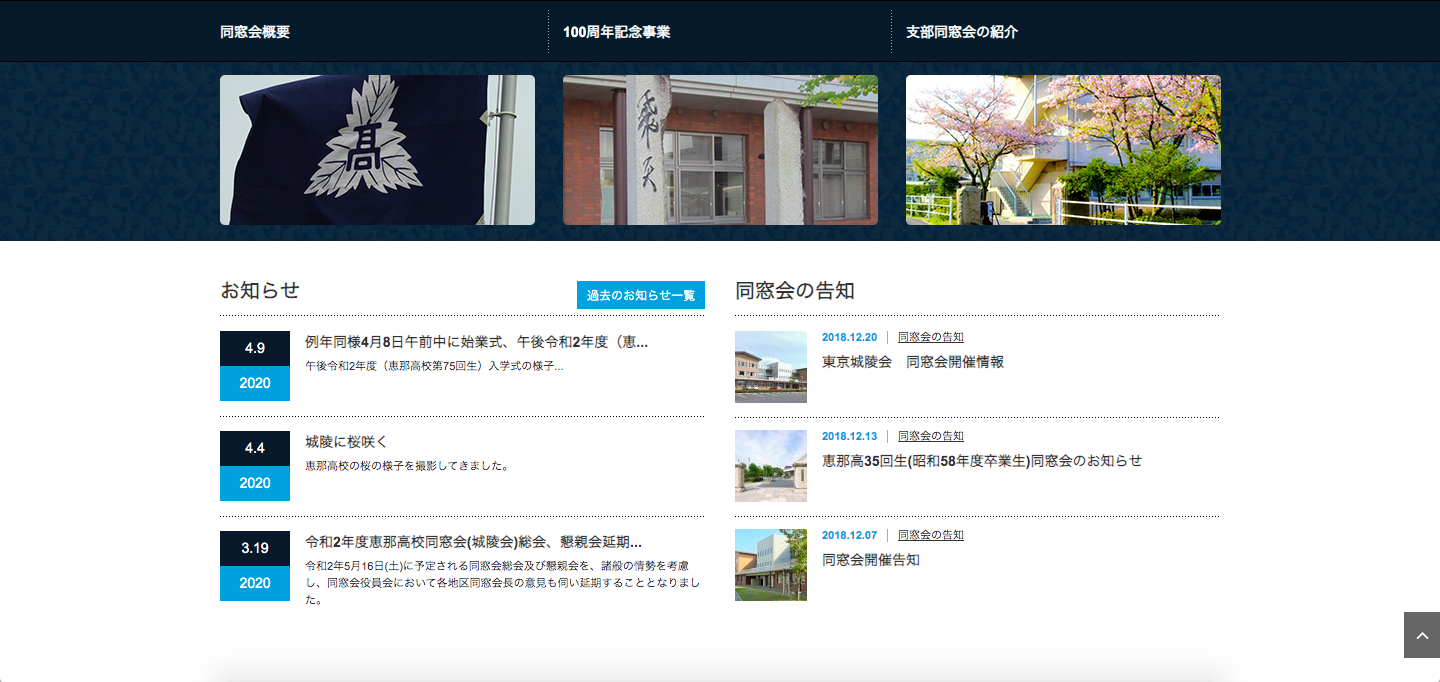Open the 東京城陵会 同窓会開催情報 article
This screenshot has height=682, width=1440.
click(913, 361)
